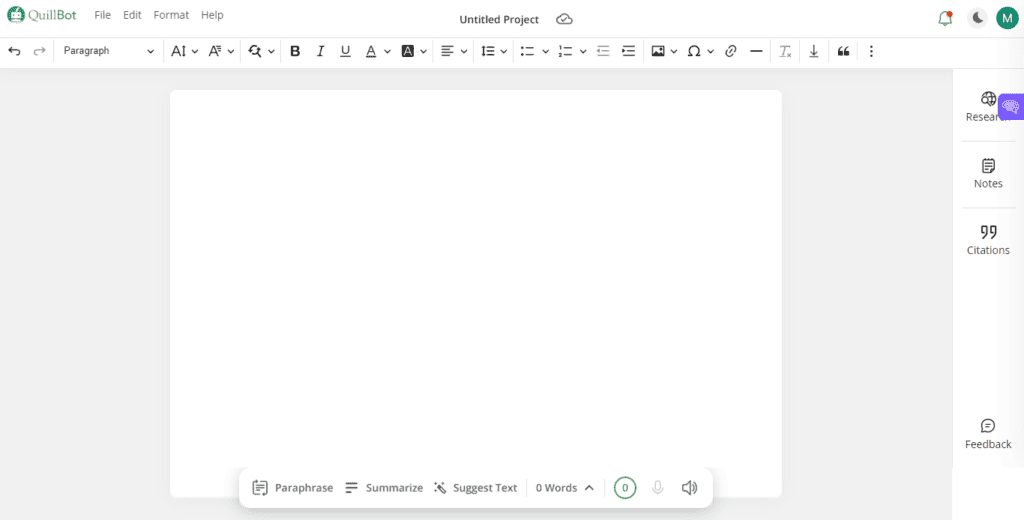
Task: Click the Paraphrase button
Action: point(292,488)
